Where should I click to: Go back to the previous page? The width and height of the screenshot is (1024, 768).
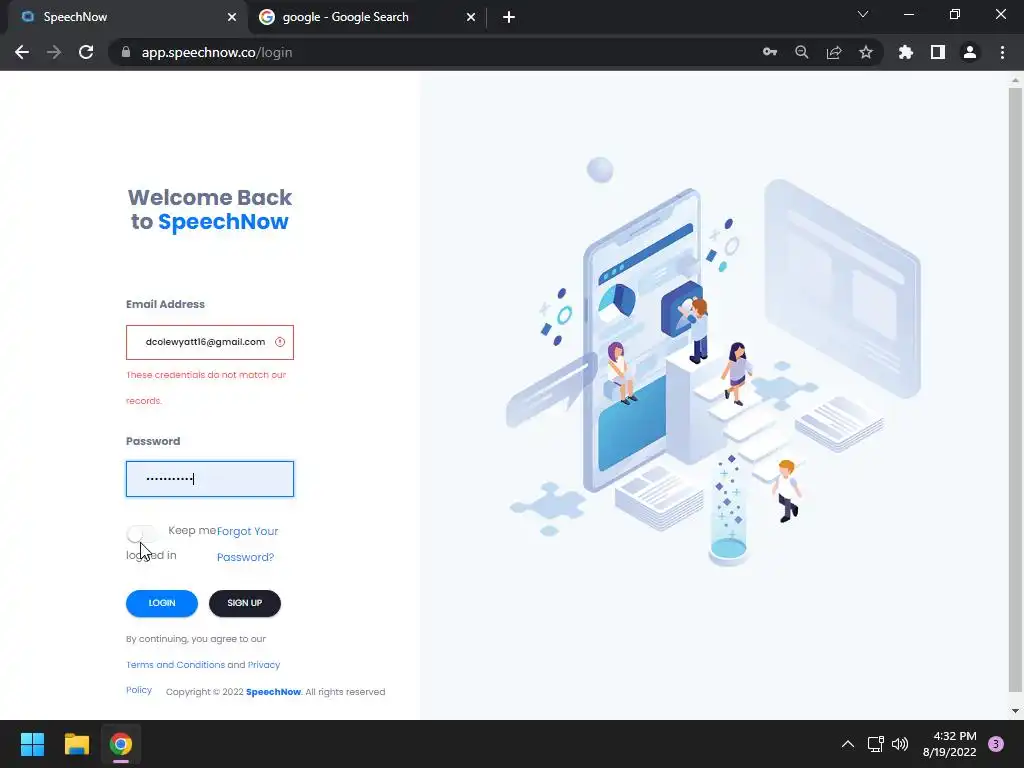[22, 52]
